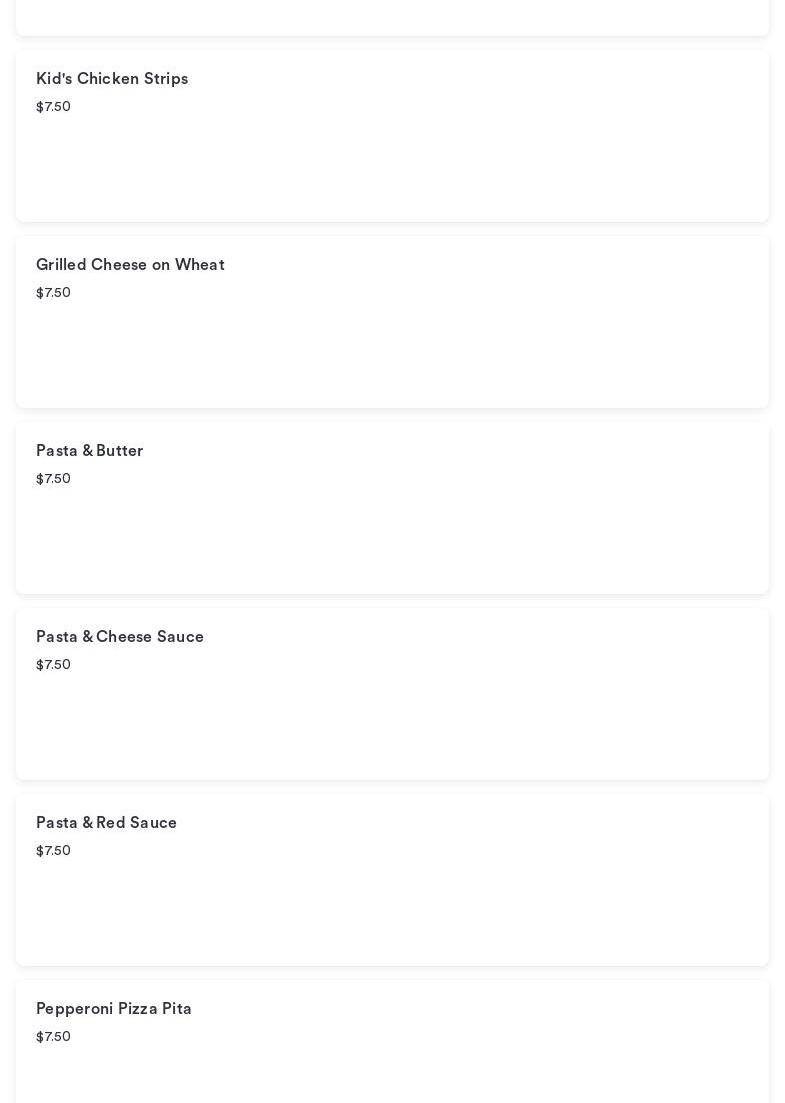Click the word Wheat in Grilled Cheese title

point(200,264)
